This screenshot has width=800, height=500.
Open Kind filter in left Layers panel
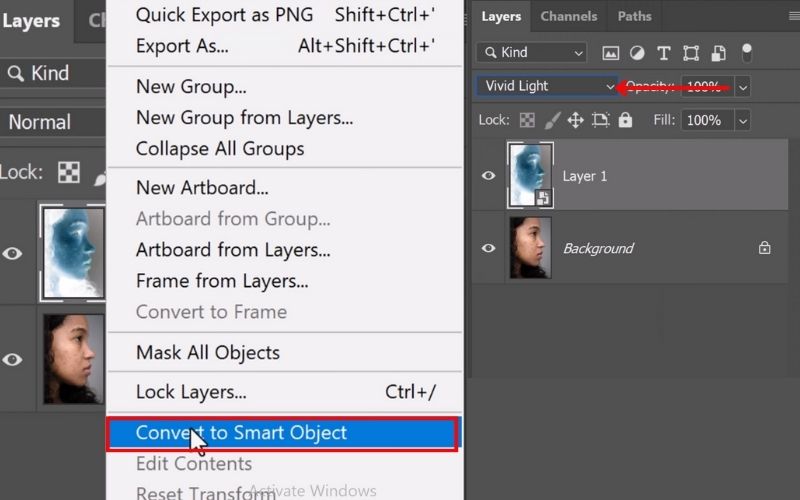point(53,73)
